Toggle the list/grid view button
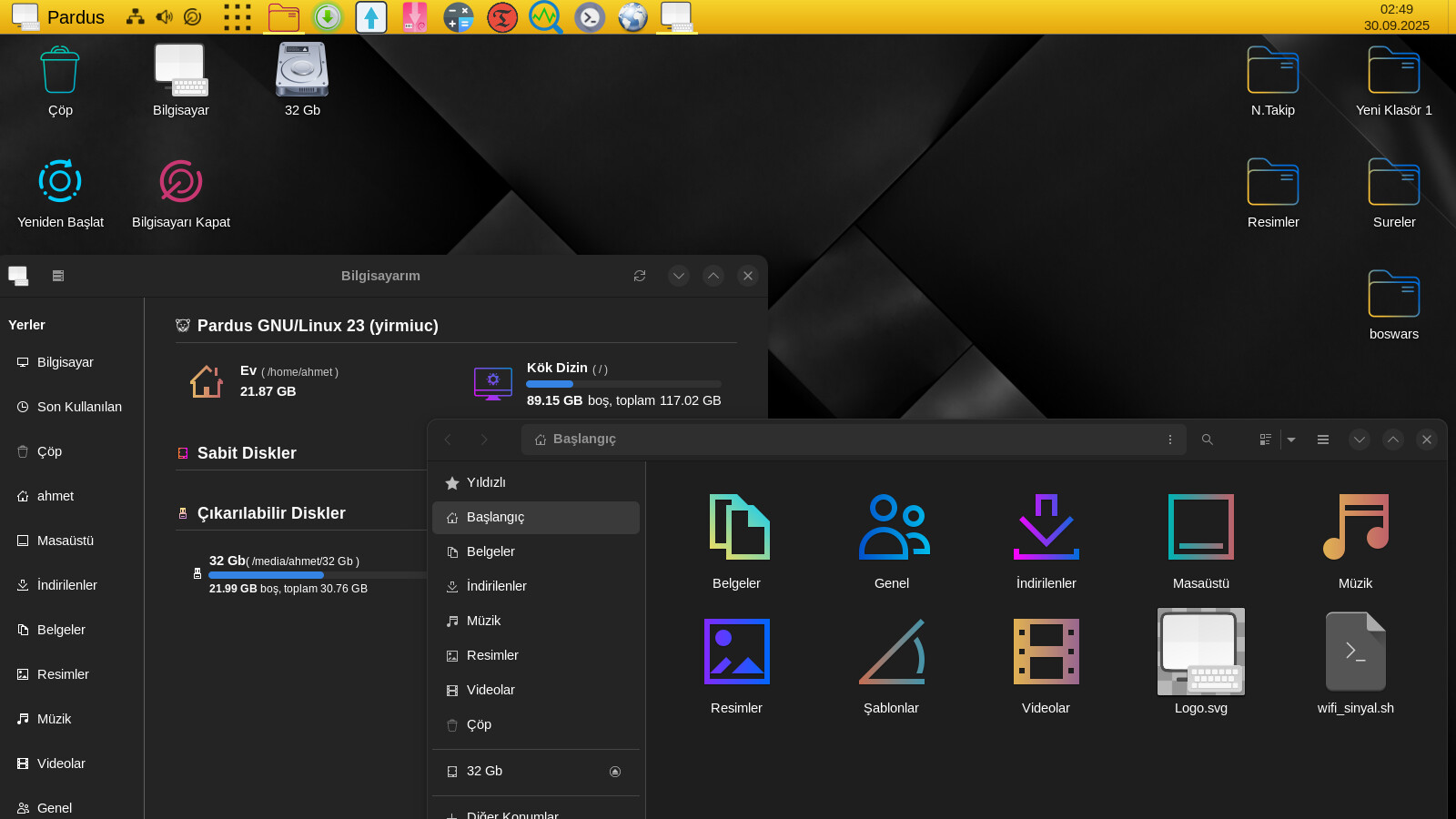Screen dimensions: 1456x819 pyautogui.click(x=1265, y=440)
